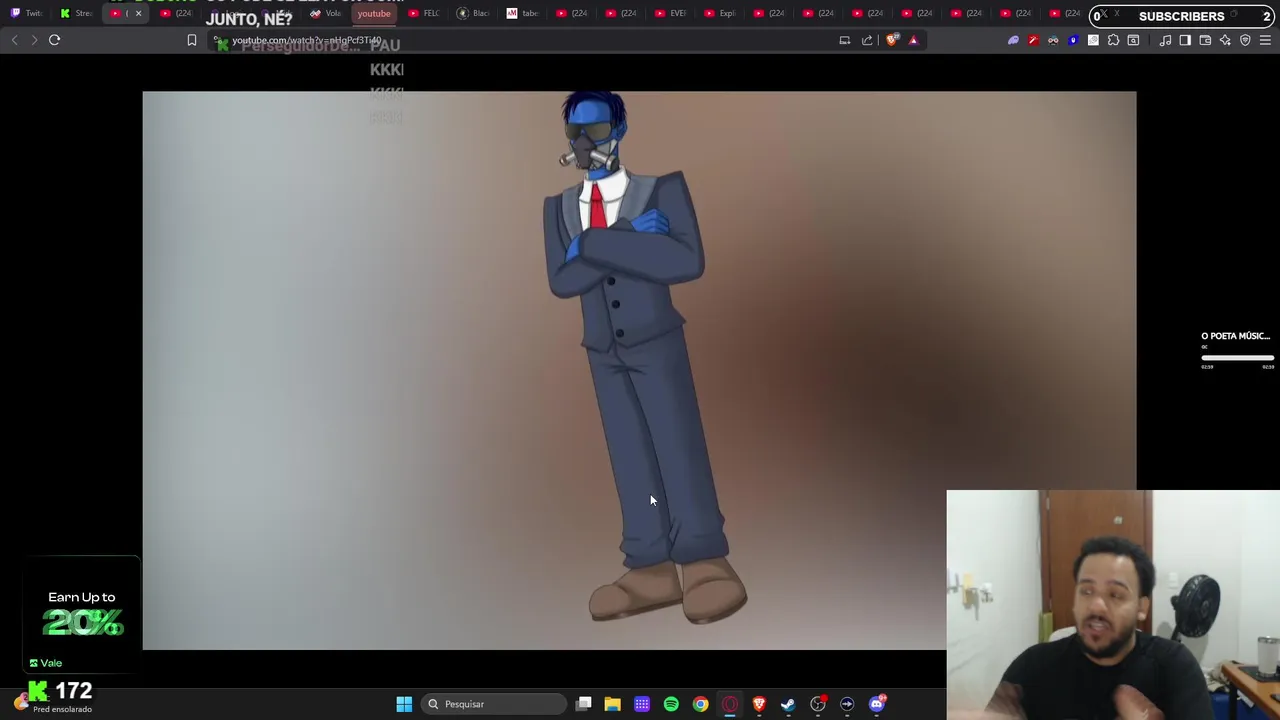Image resolution: width=1280 pixels, height=720 pixels.
Task: Click the Brave Rewards triangle icon
Action: (x=913, y=40)
